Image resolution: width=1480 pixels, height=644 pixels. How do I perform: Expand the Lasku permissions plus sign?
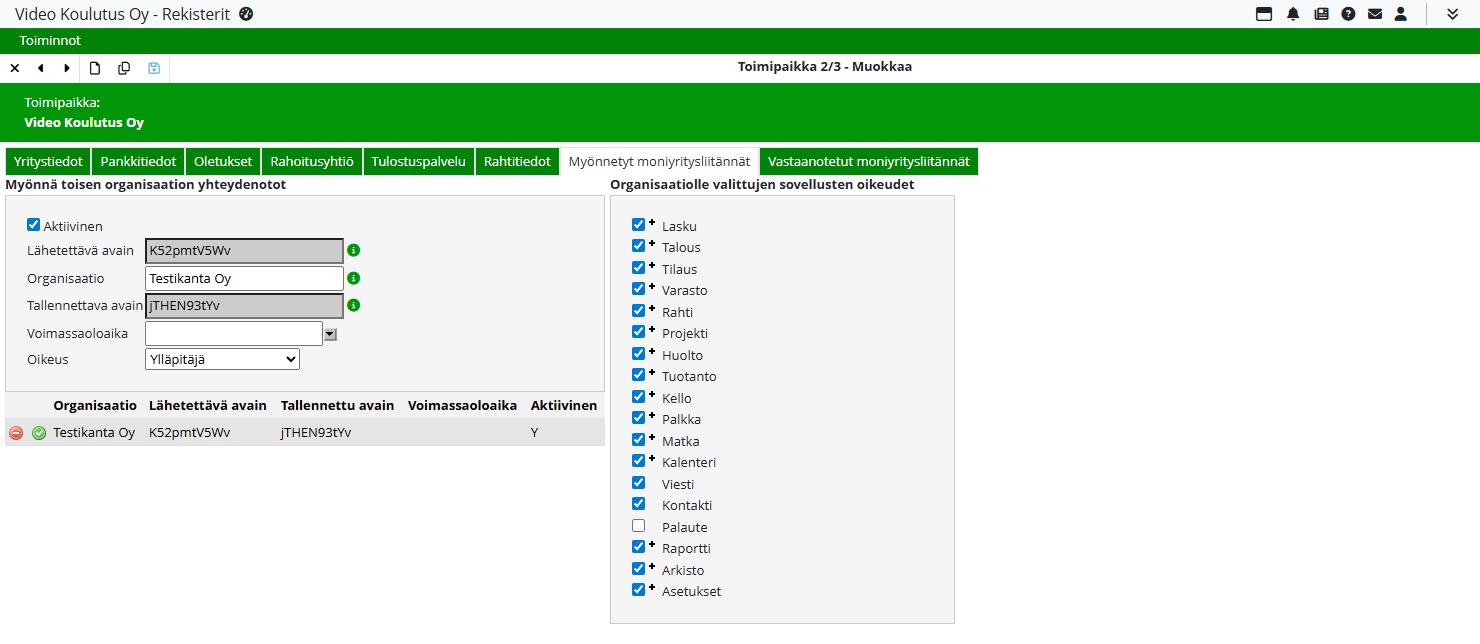(652, 222)
